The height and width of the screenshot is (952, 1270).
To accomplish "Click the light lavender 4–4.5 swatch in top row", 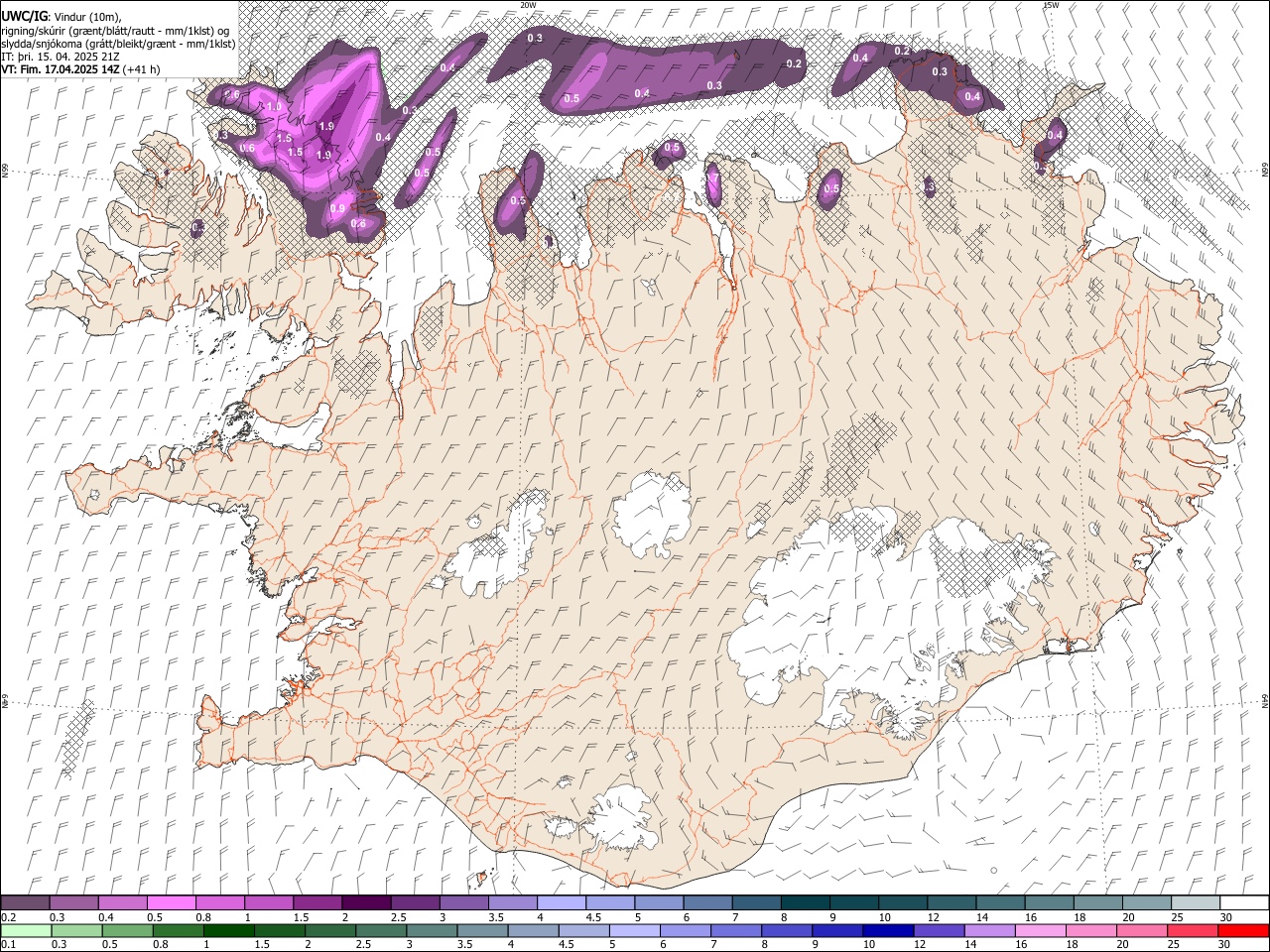I will coord(560,903).
